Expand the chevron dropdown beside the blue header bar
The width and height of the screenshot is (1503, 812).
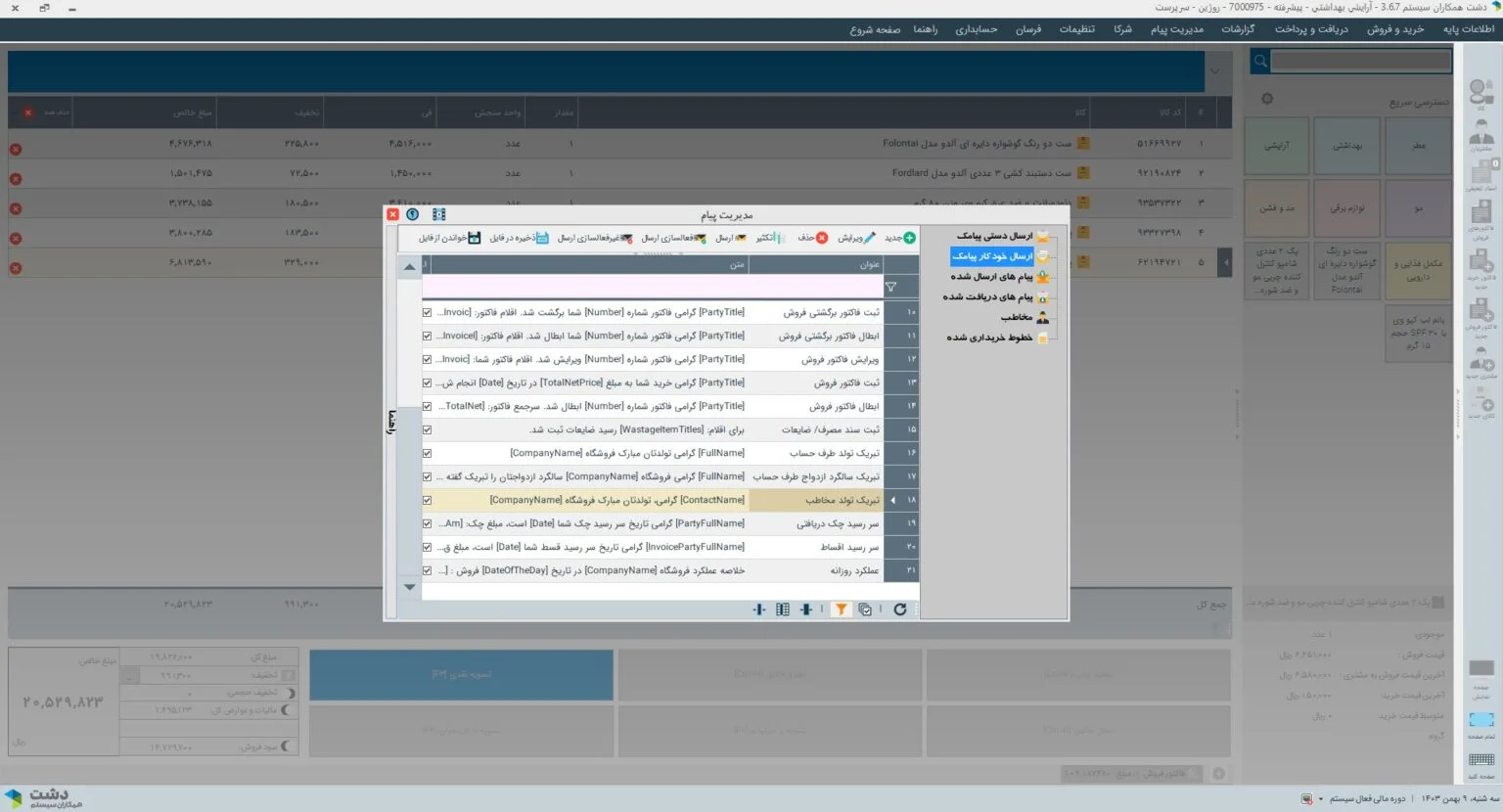1214,71
